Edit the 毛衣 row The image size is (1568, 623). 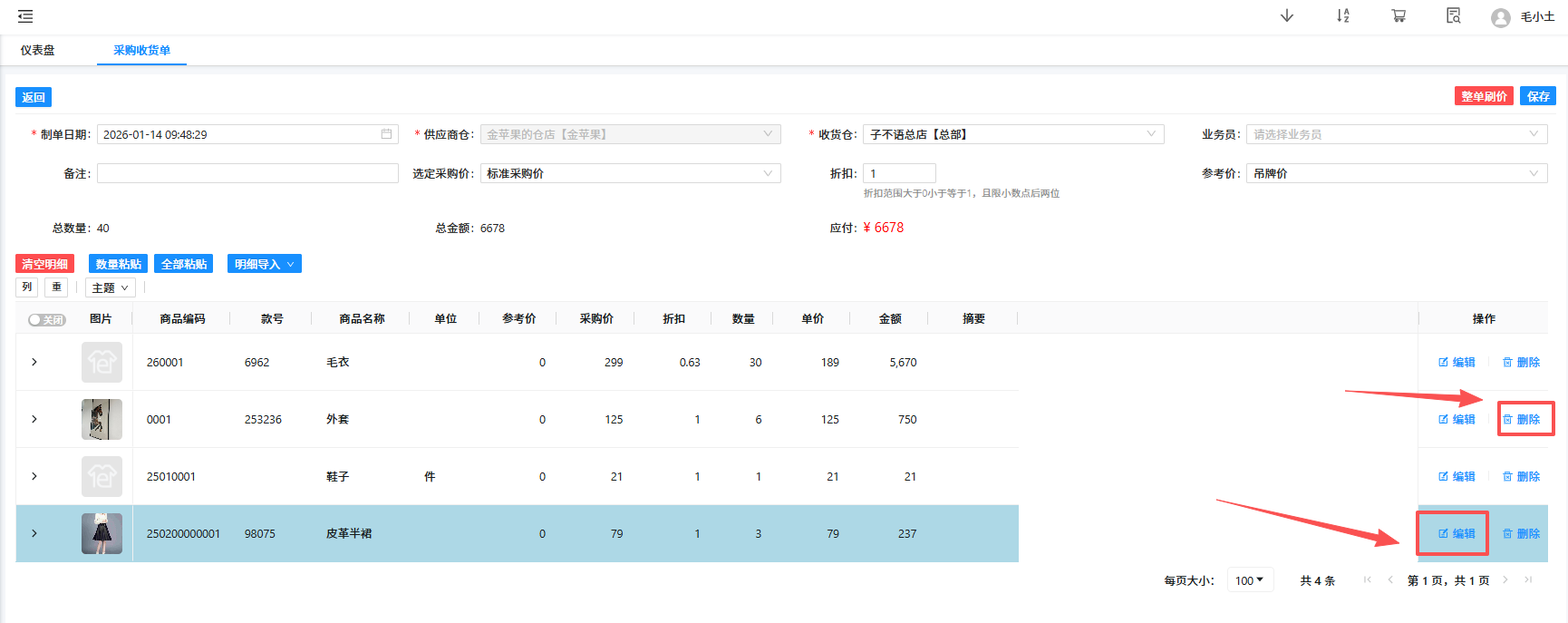point(1457,362)
